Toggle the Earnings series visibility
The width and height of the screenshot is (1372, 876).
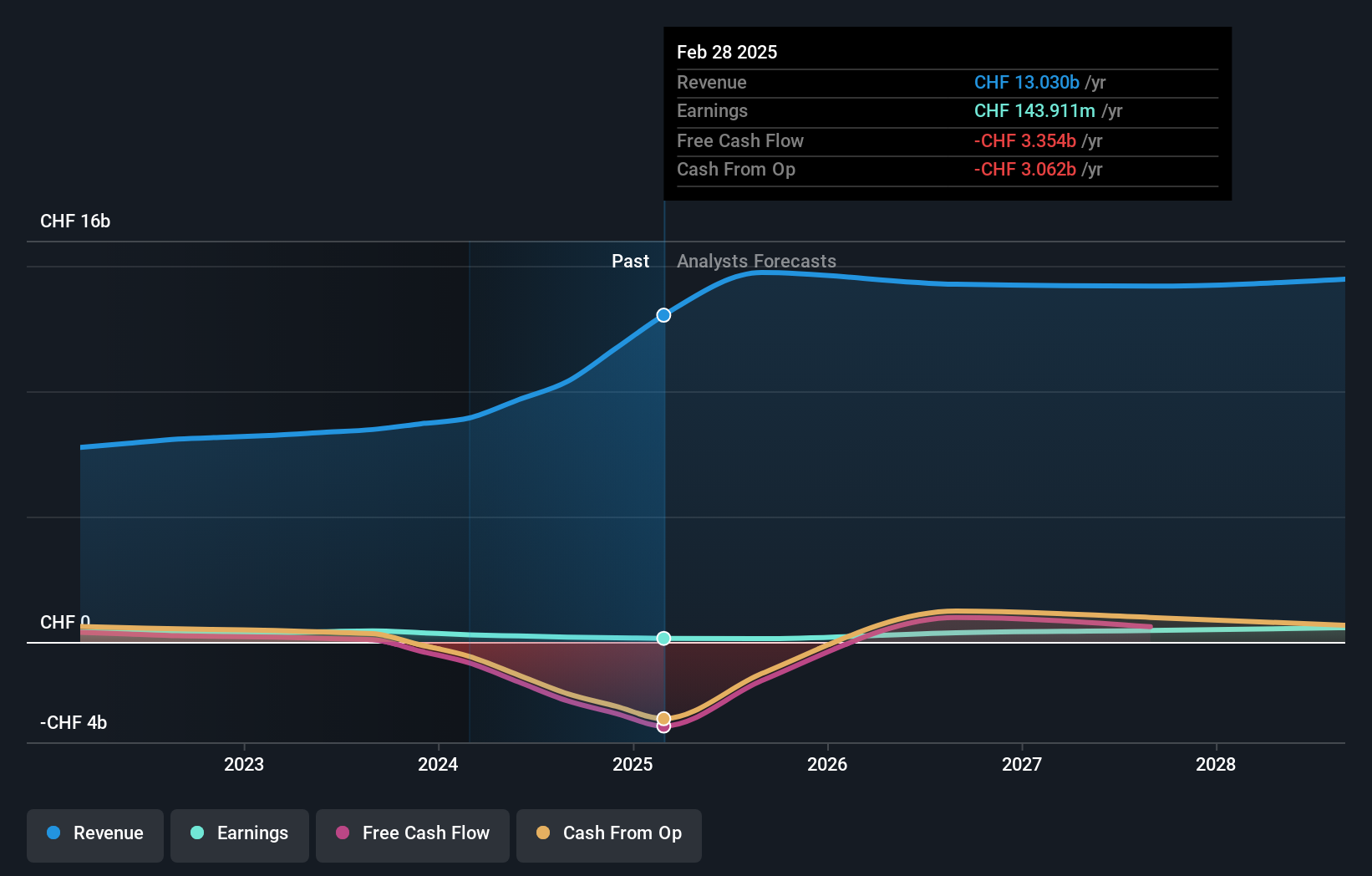tap(239, 833)
